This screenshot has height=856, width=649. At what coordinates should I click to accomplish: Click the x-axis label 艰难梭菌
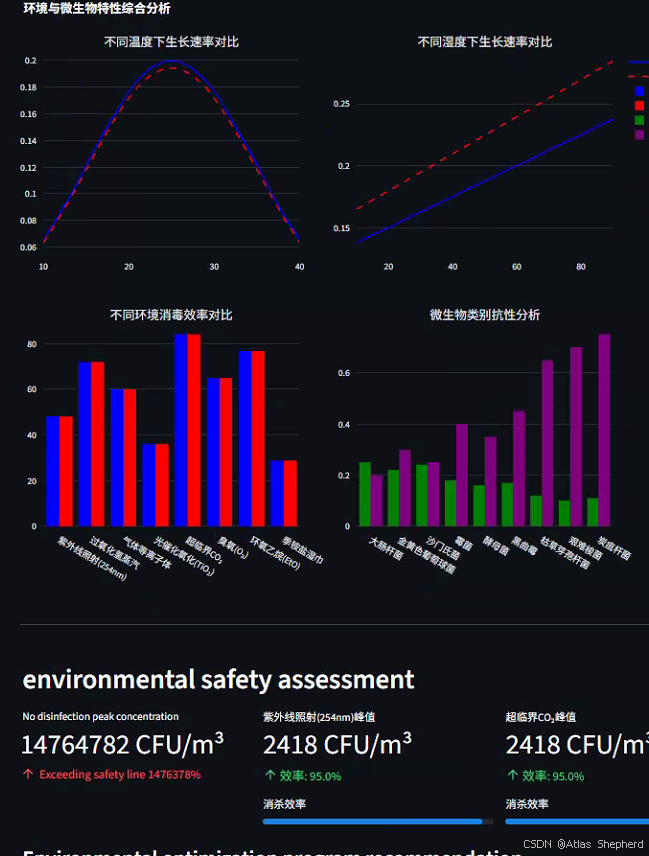tap(586, 548)
